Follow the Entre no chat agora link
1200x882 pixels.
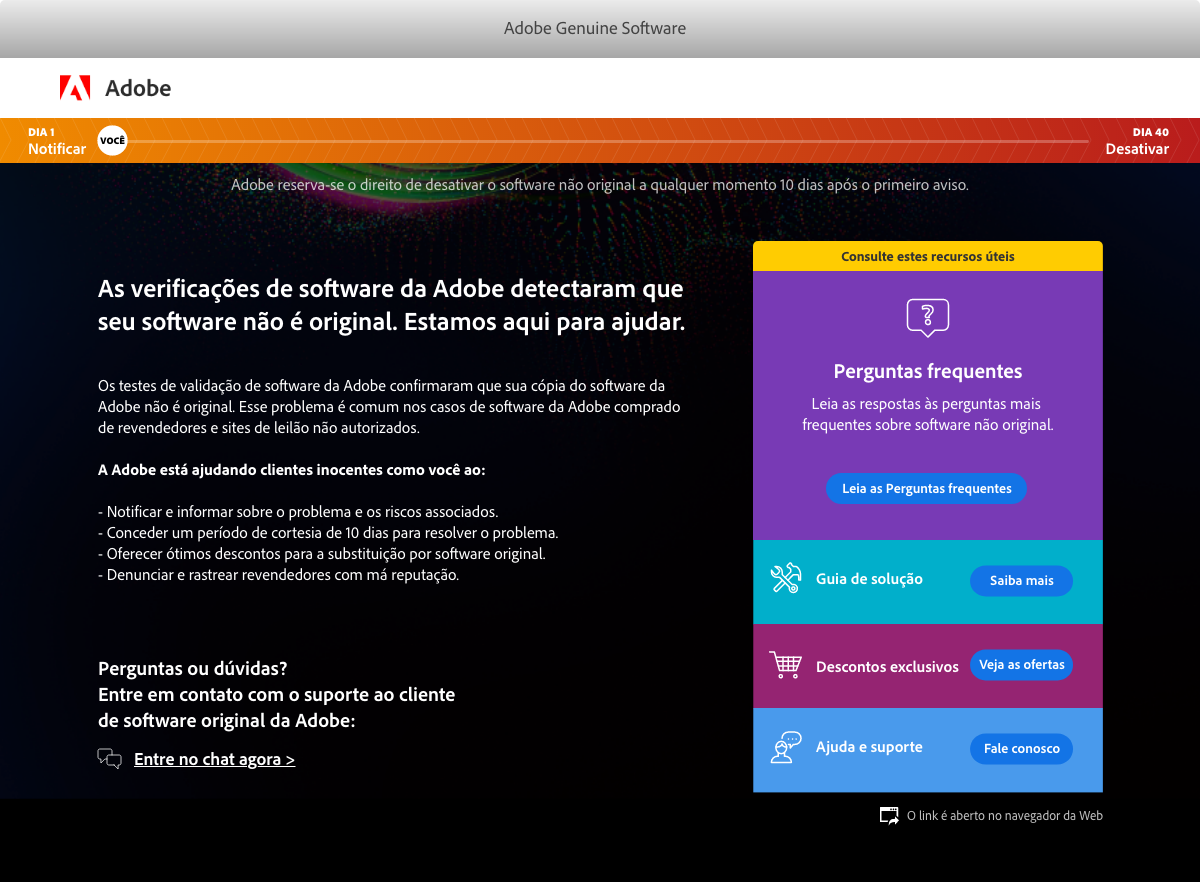214,758
